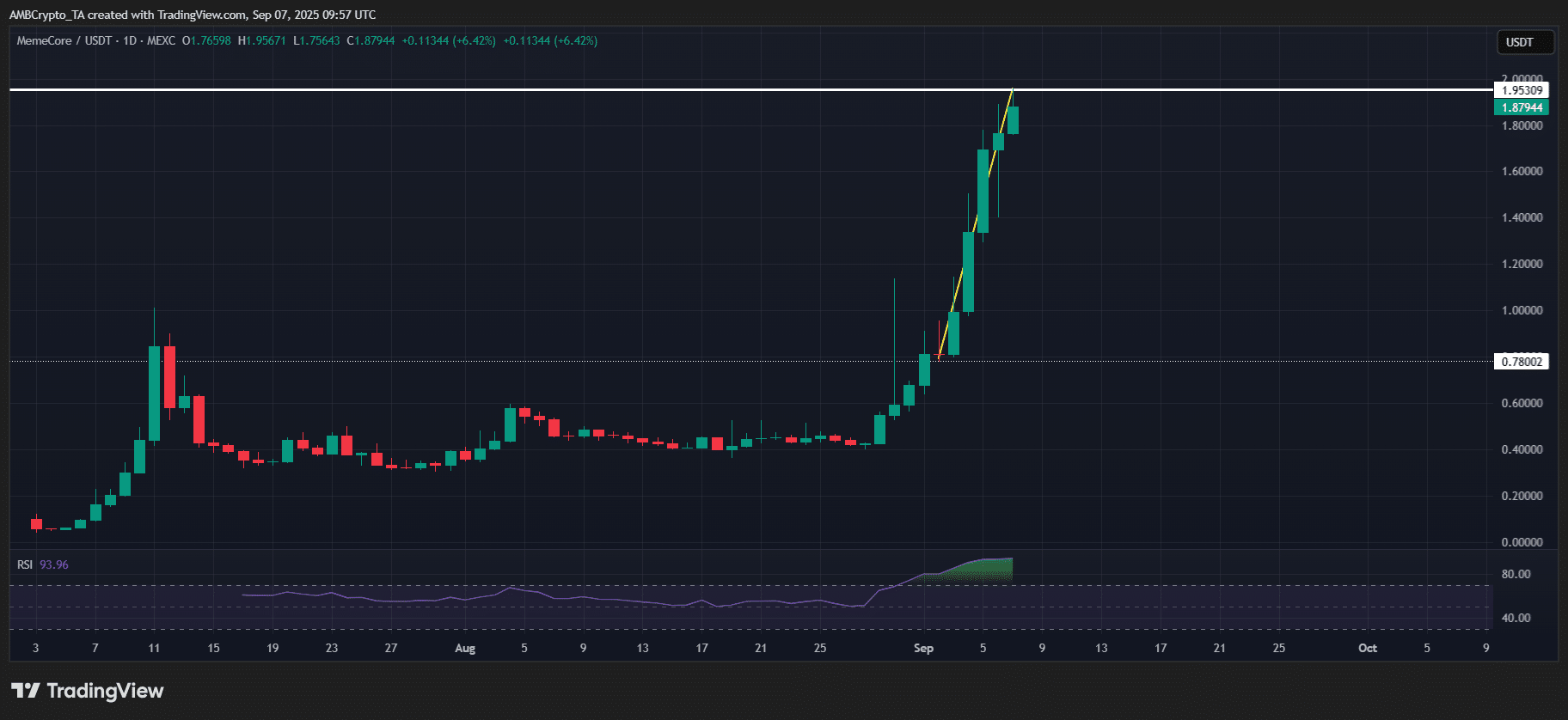
Task: Click the TradingView logo icon
Action: tap(25, 691)
